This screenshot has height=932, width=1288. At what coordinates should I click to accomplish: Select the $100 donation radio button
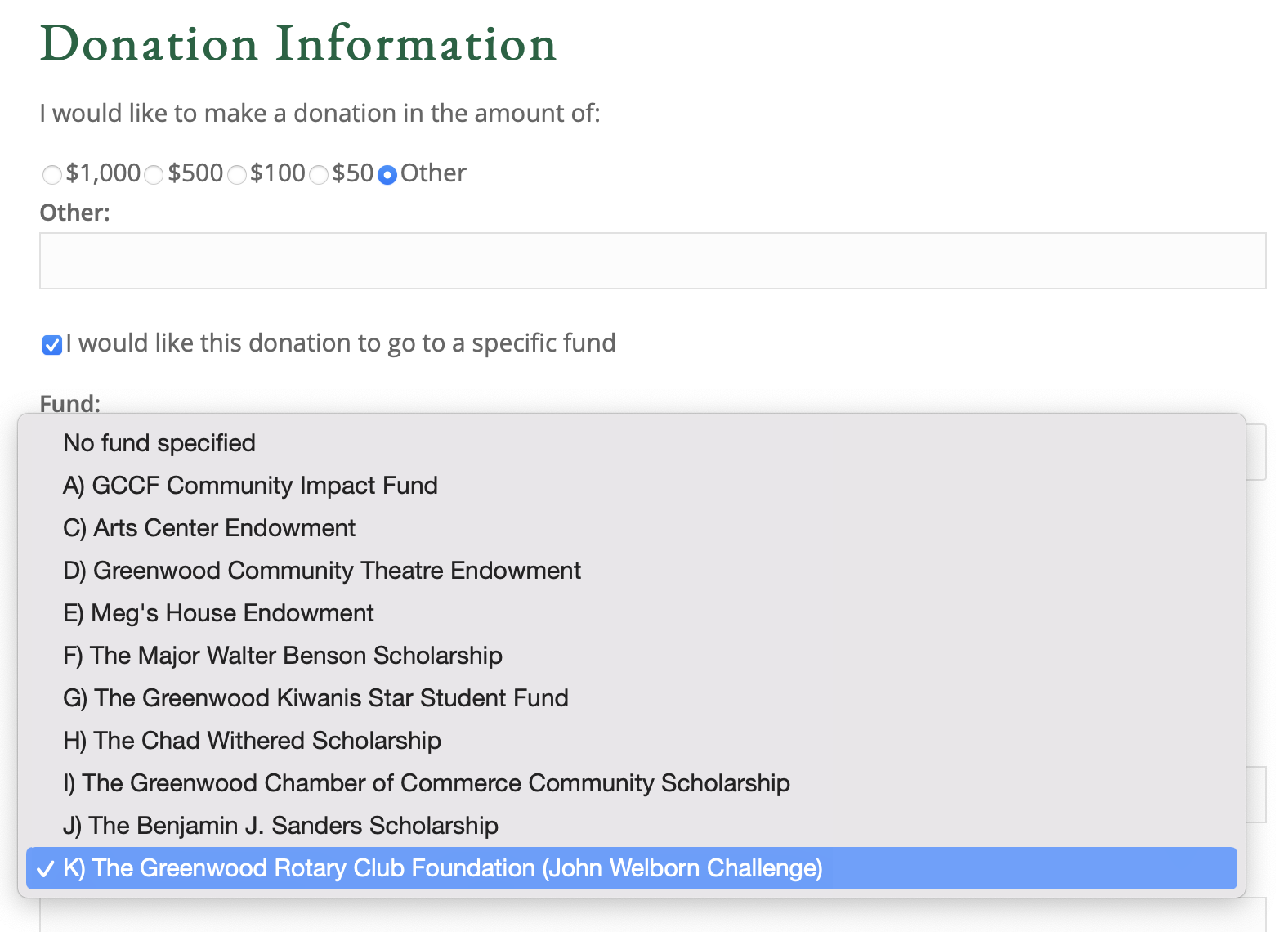237,175
